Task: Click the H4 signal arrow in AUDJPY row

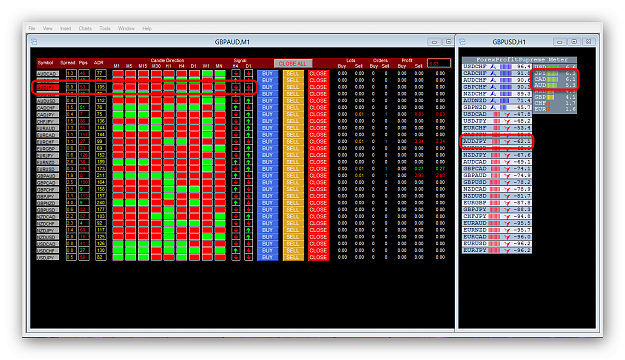Action: 236,87
